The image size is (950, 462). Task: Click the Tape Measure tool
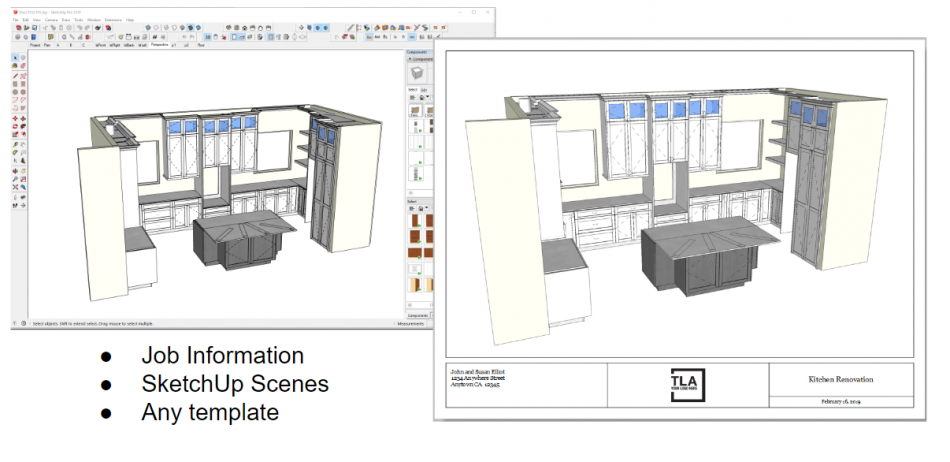(15, 144)
